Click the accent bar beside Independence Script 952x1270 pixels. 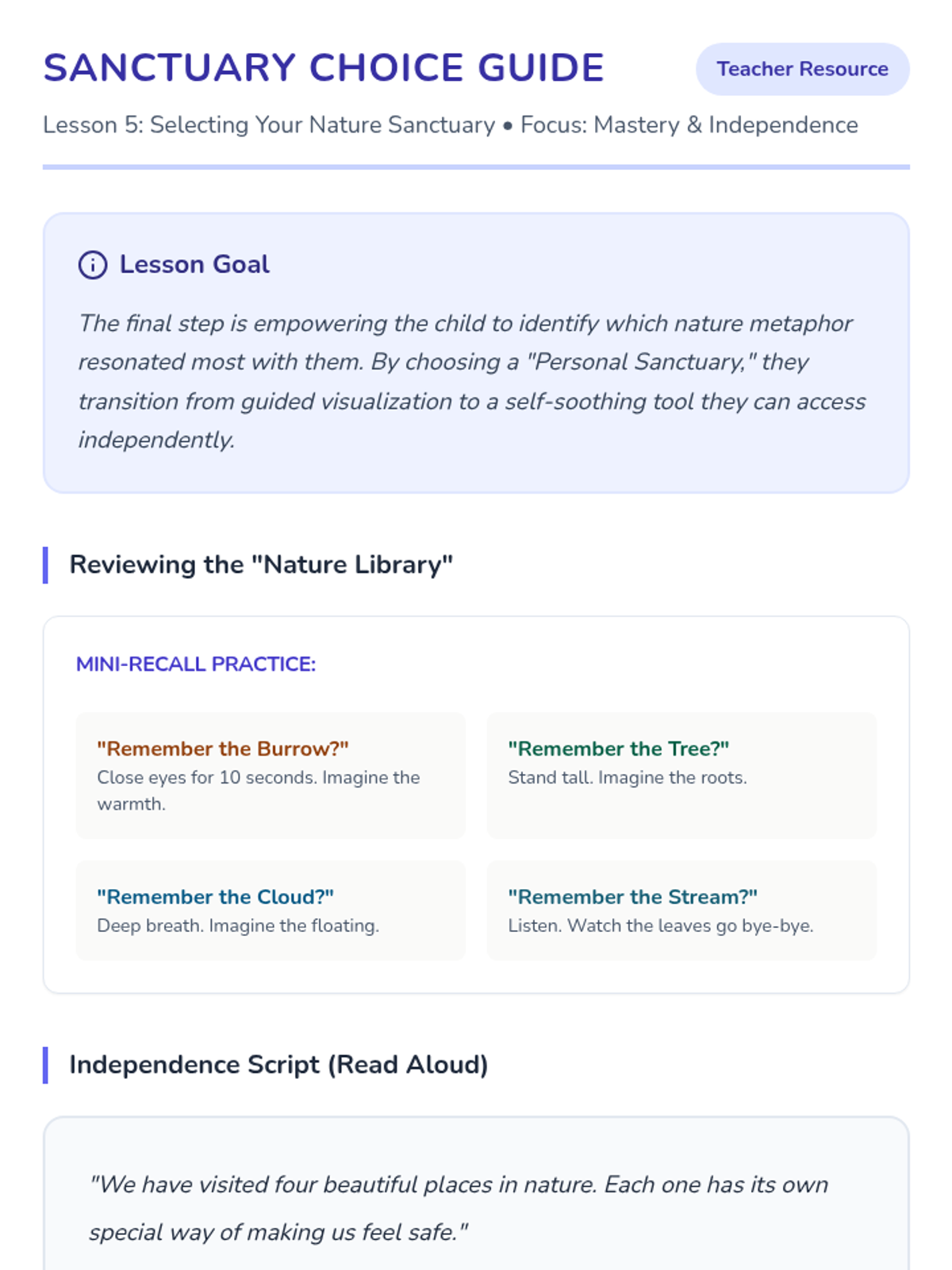point(45,1064)
